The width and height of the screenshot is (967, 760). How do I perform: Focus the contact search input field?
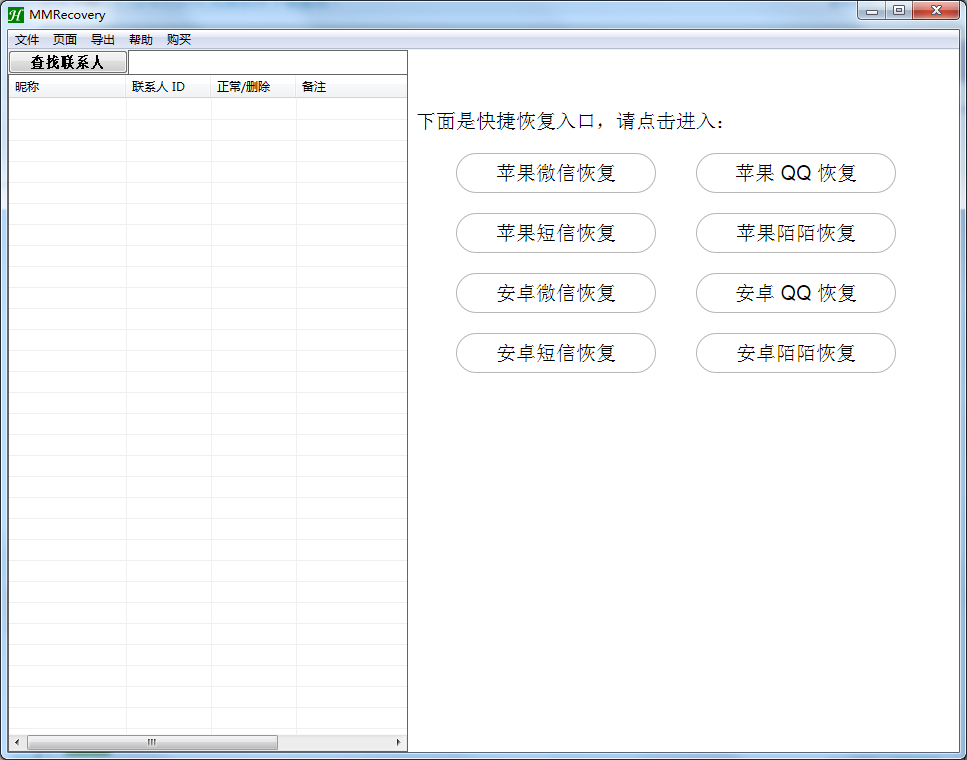(x=268, y=62)
